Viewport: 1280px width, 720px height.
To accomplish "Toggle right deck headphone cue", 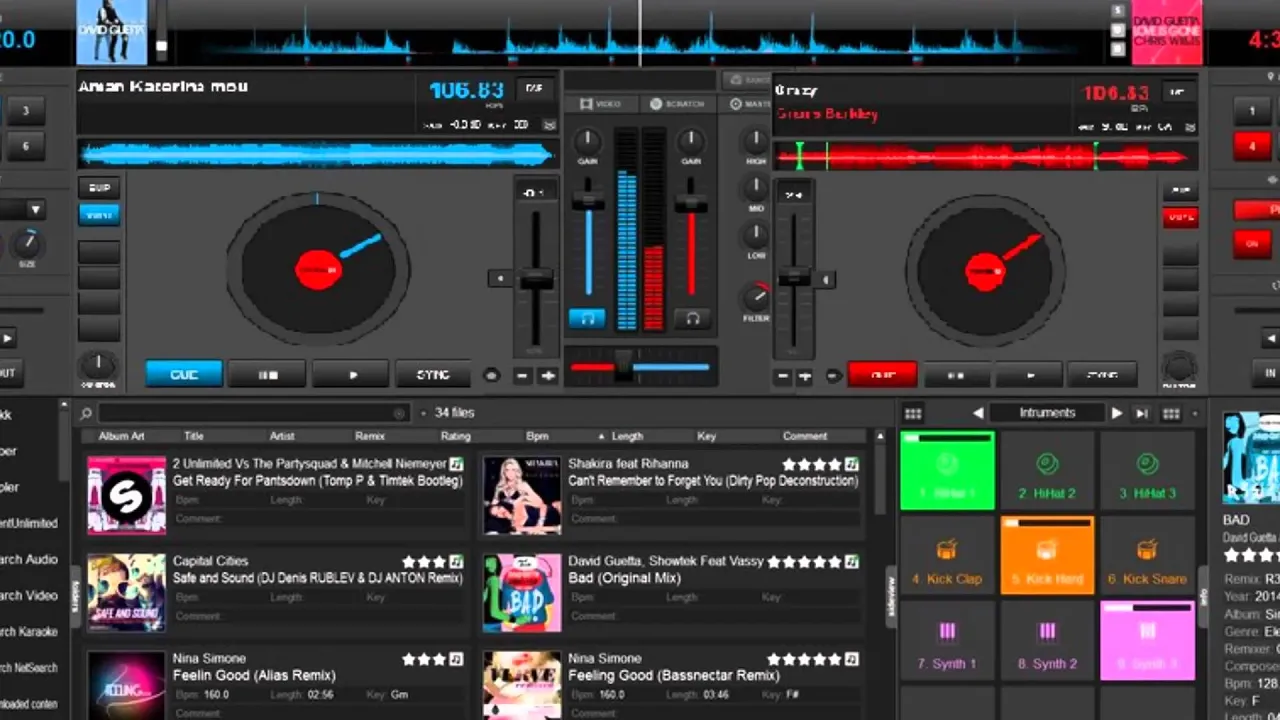I will click(691, 318).
